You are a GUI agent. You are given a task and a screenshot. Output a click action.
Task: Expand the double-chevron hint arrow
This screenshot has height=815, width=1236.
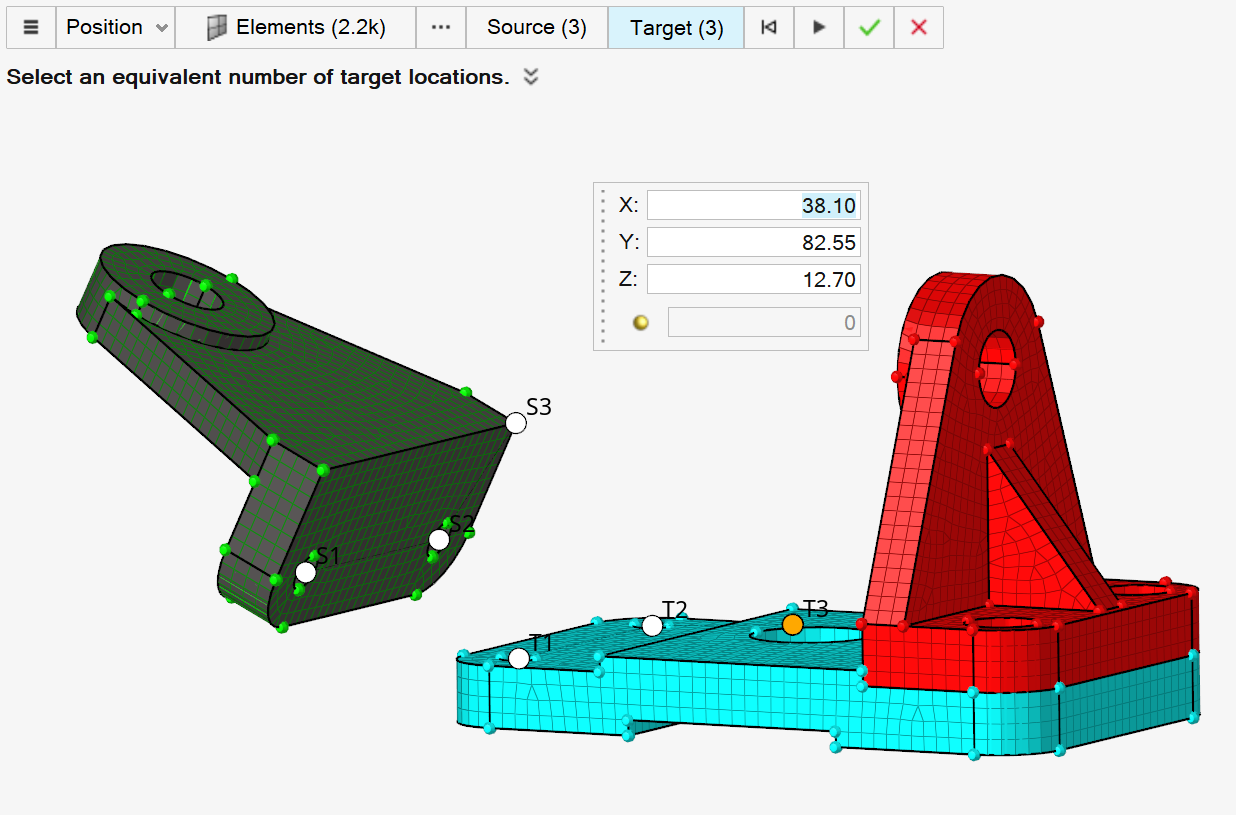[531, 77]
